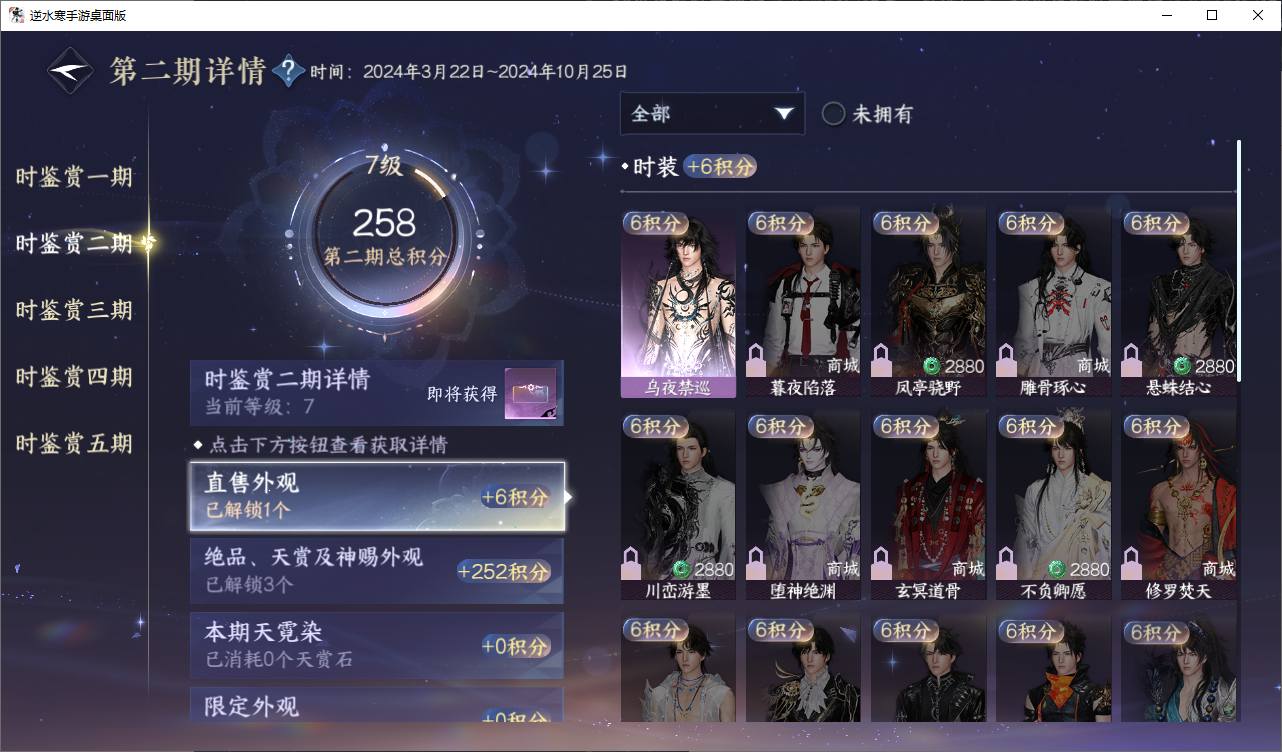1282x752 pixels.
Task: Switch to 时鉴赏一期 tab
Action: pos(74,177)
